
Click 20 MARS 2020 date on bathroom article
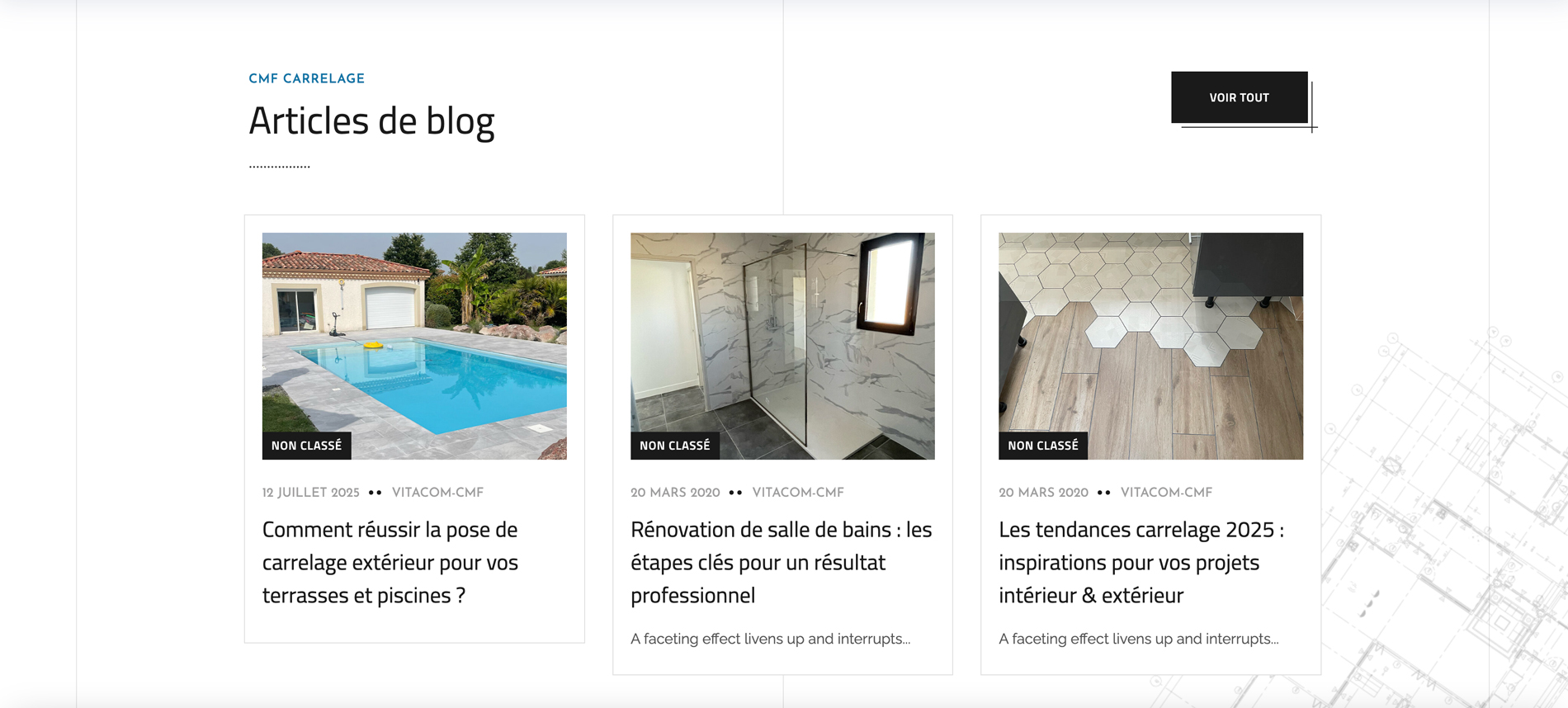(675, 493)
